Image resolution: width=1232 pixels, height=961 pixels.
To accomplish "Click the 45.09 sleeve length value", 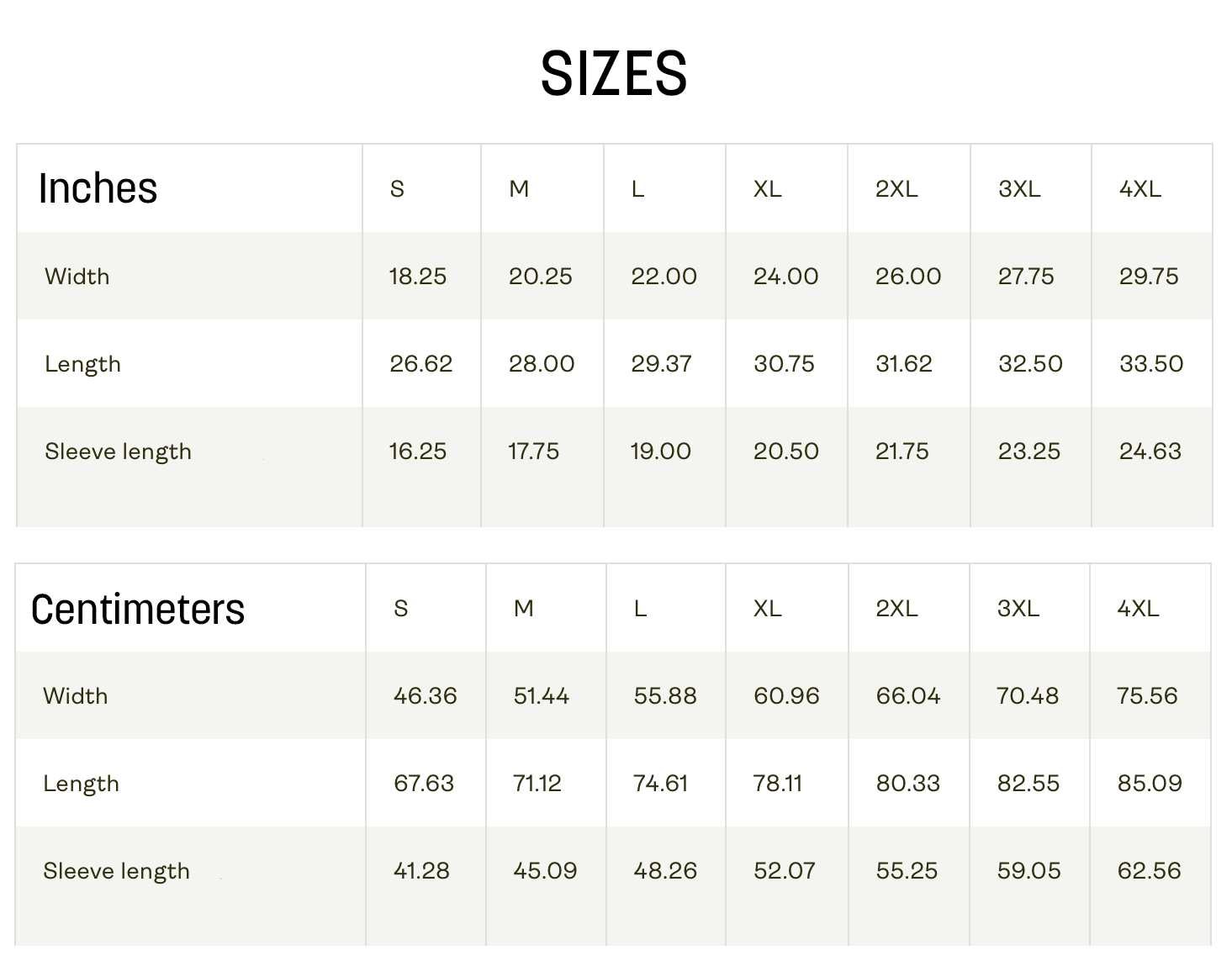I will click(x=545, y=871).
